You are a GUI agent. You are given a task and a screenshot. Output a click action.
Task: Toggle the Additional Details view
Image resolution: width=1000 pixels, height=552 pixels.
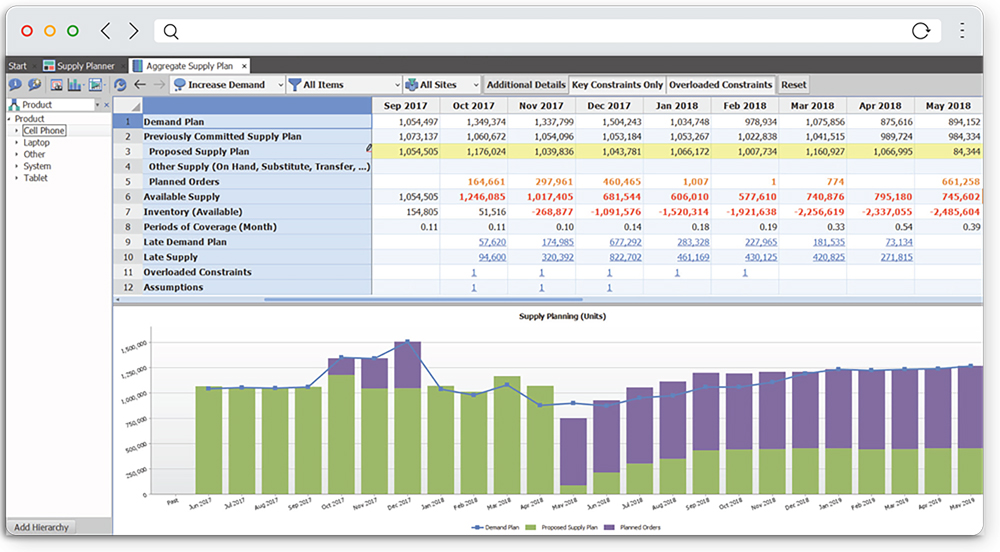point(525,85)
